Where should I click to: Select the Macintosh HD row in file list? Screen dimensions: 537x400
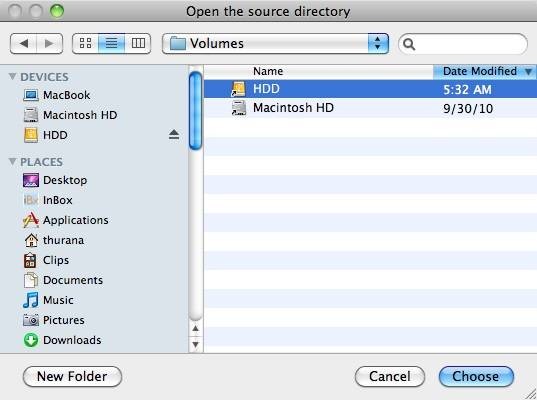click(370, 108)
